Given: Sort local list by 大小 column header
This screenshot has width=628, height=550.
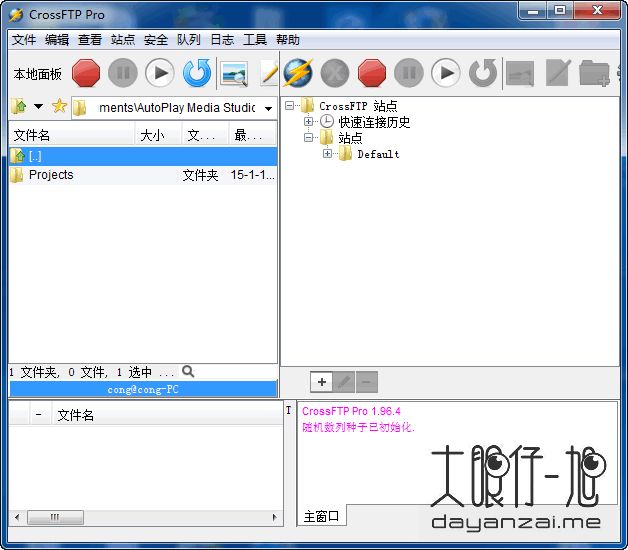Looking at the screenshot, I should 159,135.
